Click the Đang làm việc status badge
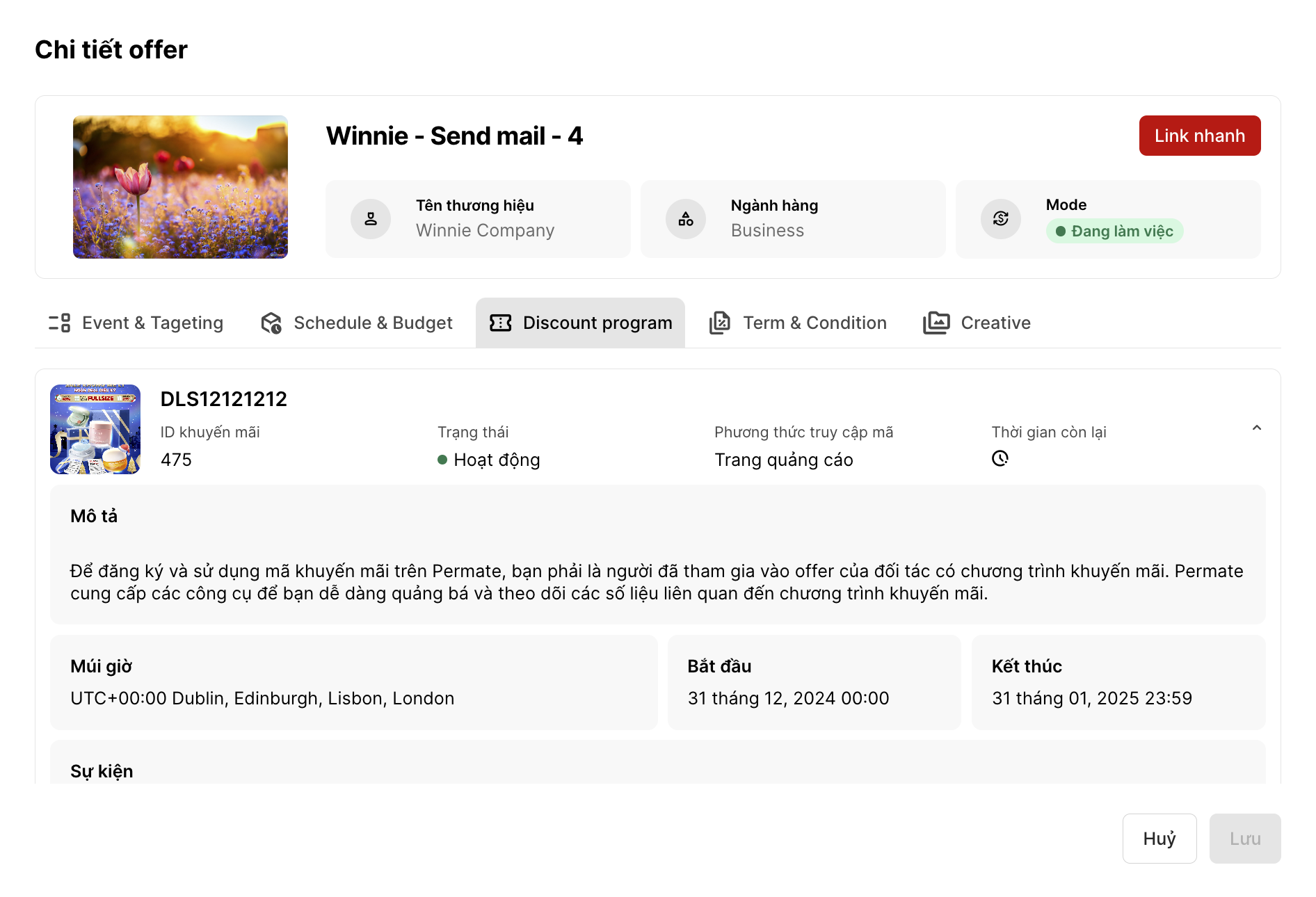1316x897 pixels. point(1114,232)
